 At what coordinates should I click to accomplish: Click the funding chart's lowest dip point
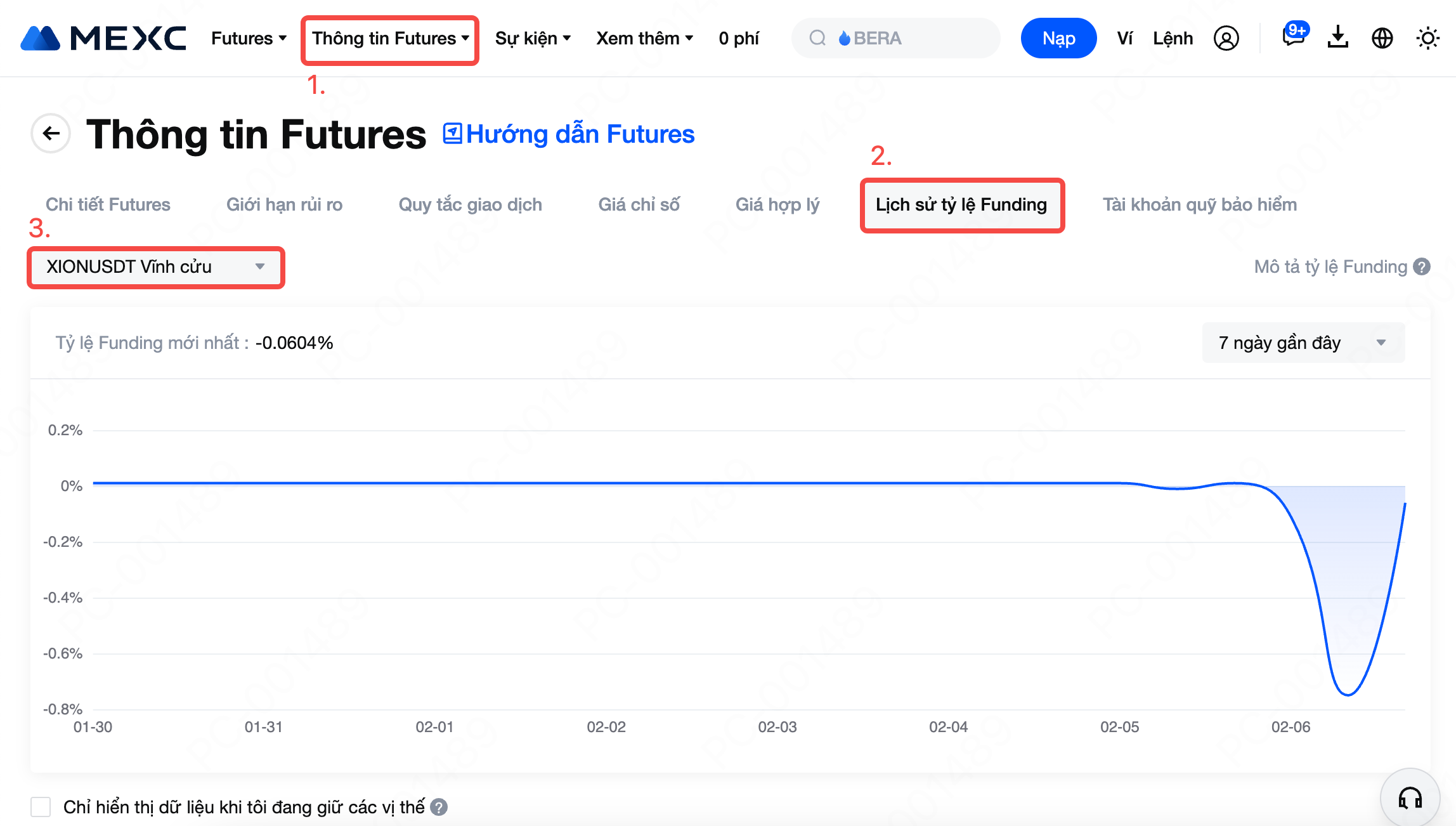(1347, 695)
